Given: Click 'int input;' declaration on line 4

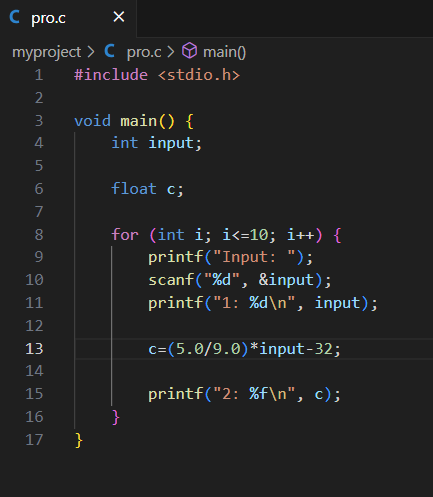Looking at the screenshot, I should (157, 143).
